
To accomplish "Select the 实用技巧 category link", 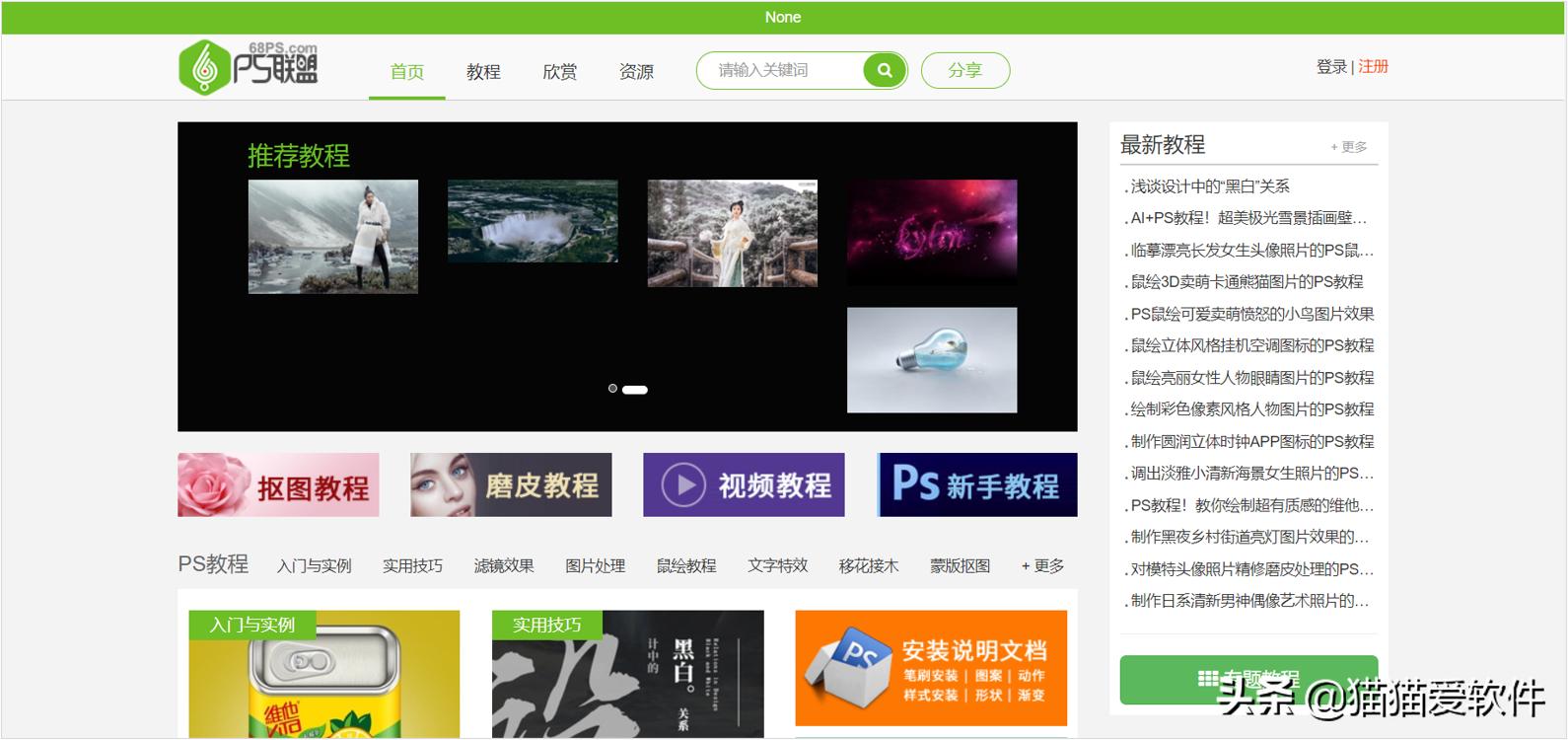I will (412, 566).
